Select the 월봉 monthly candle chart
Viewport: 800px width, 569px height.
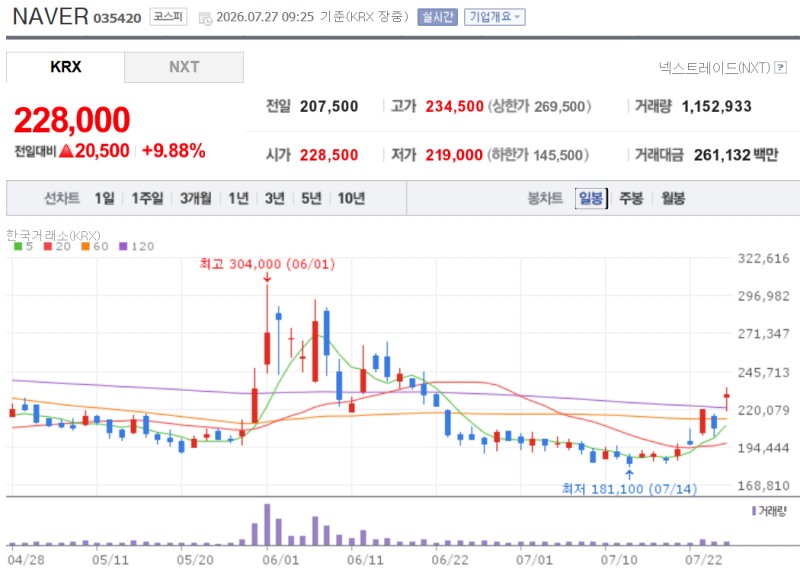point(673,198)
